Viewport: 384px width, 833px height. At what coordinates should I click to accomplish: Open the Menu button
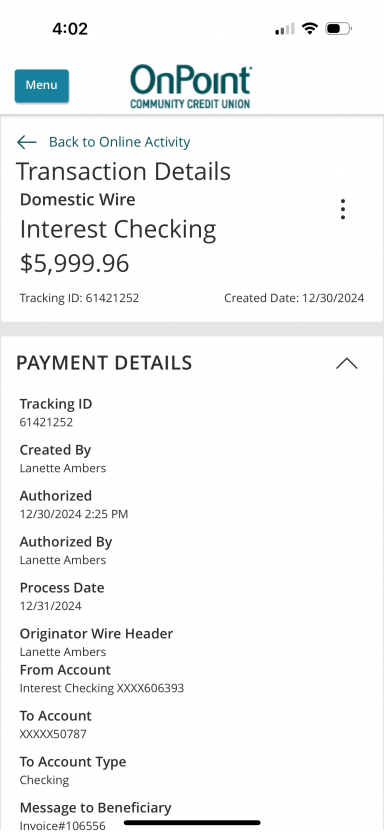pos(41,86)
